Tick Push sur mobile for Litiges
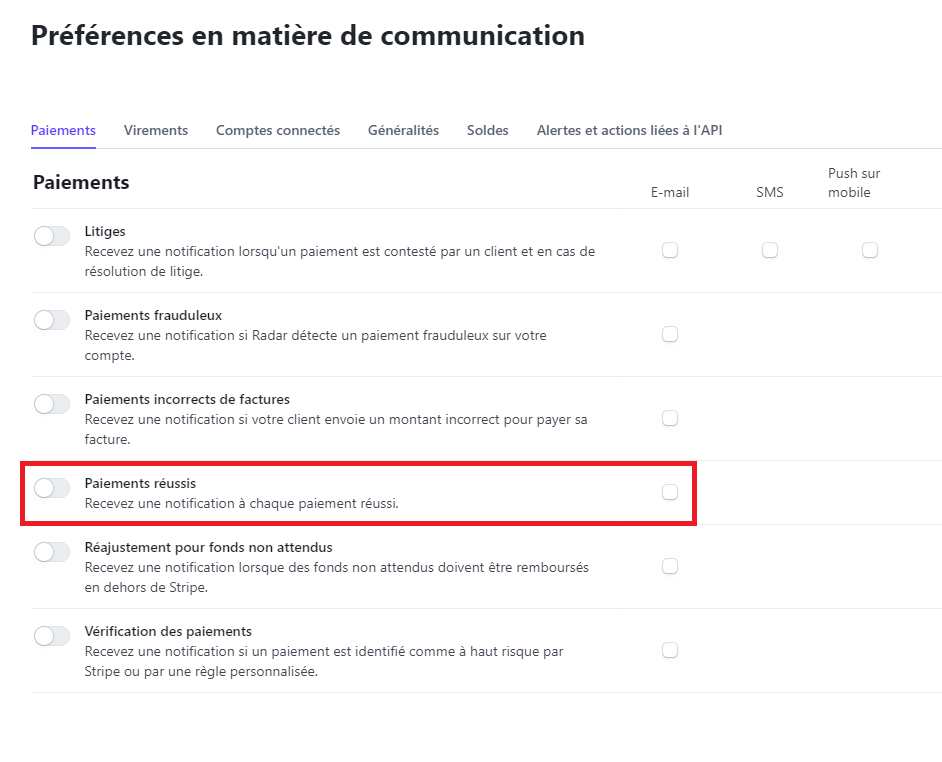The width and height of the screenshot is (942, 762). [x=870, y=250]
